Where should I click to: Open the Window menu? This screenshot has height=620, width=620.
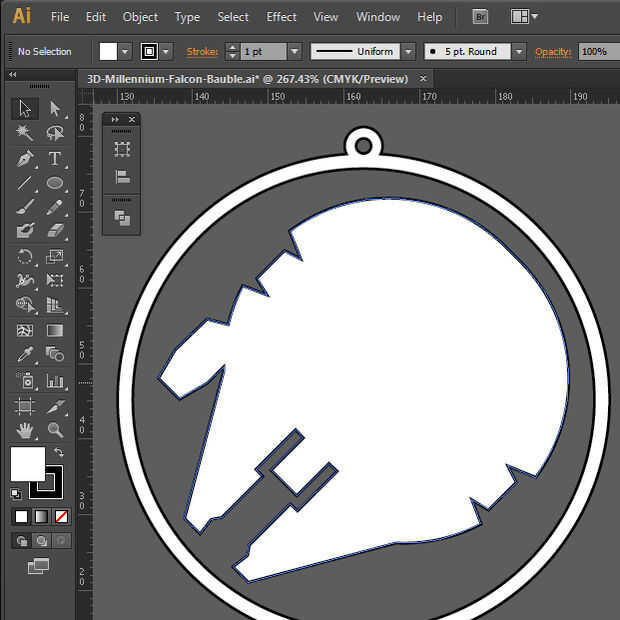tap(378, 17)
